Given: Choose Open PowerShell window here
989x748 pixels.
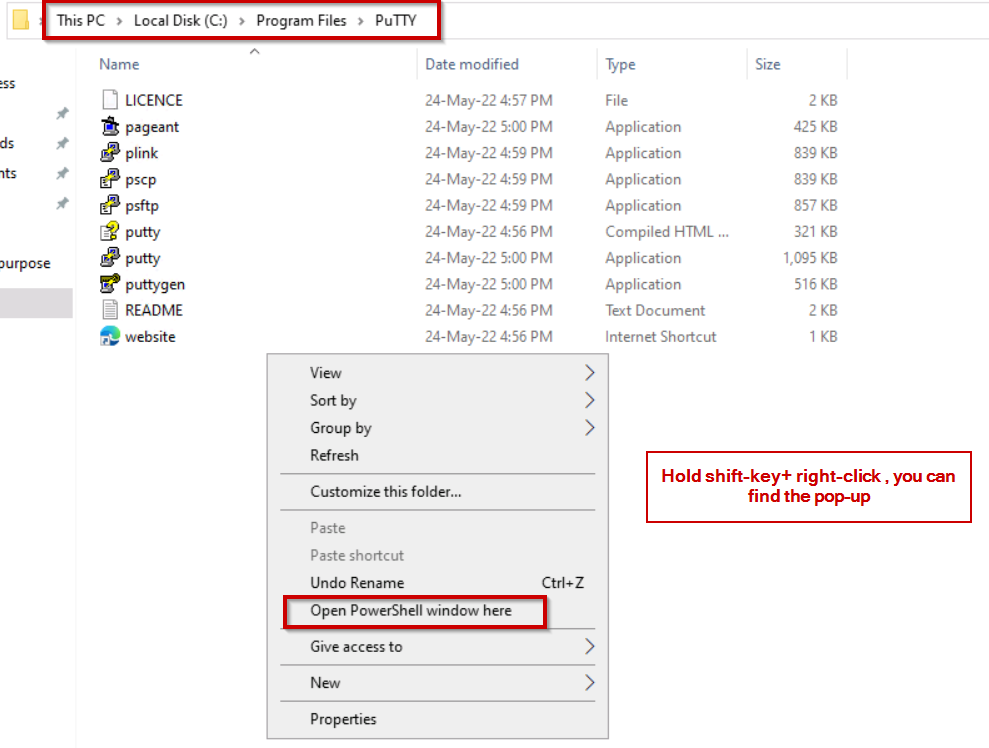Looking at the screenshot, I should pos(437,611).
